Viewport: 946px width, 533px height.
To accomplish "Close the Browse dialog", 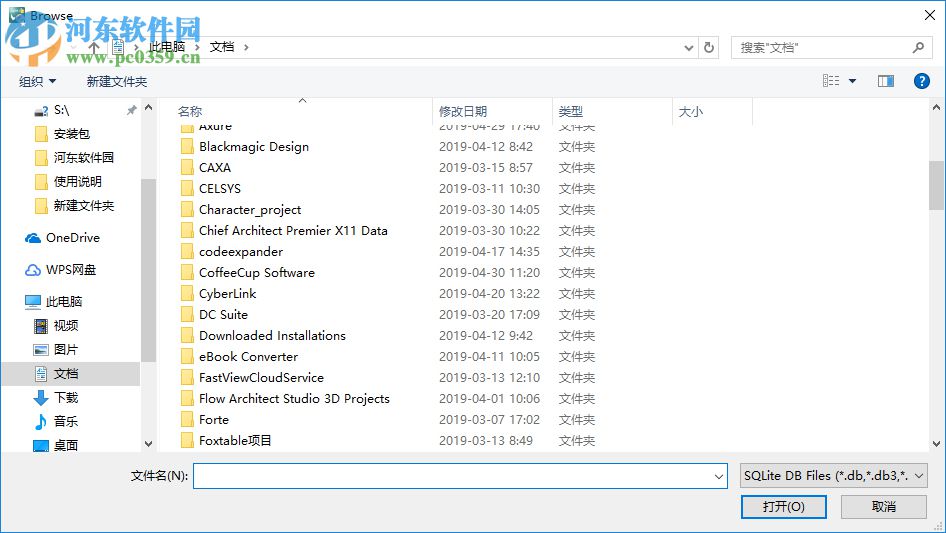I will [x=930, y=15].
